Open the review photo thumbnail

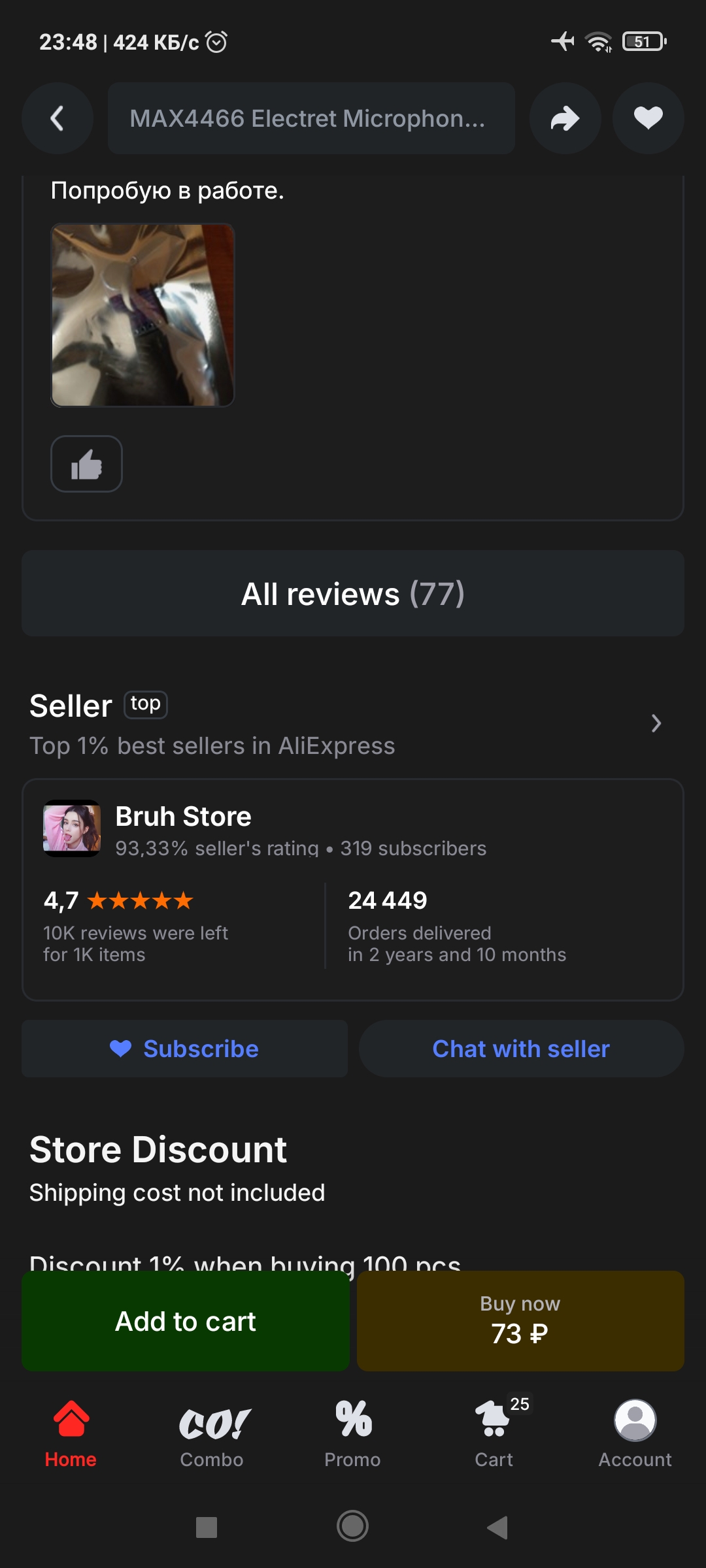[x=143, y=315]
